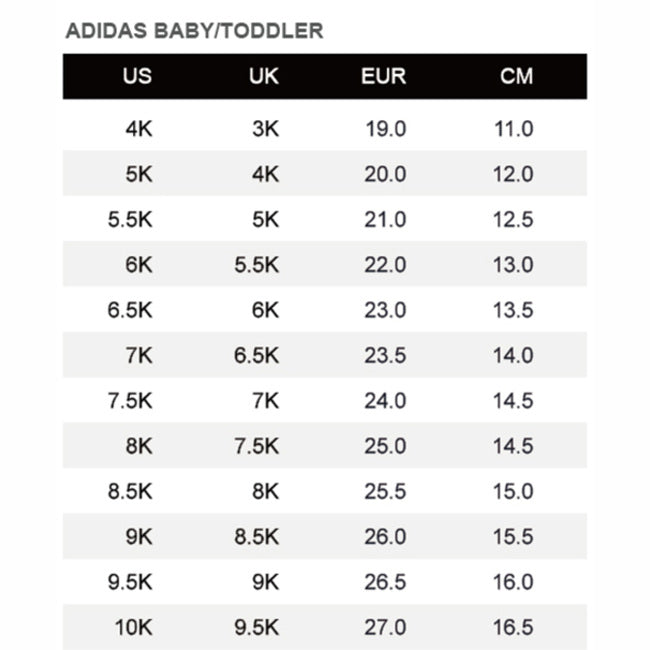Screen dimensions: 650x650
Task: Select the 22.0 EUR size
Action: [x=385, y=265]
